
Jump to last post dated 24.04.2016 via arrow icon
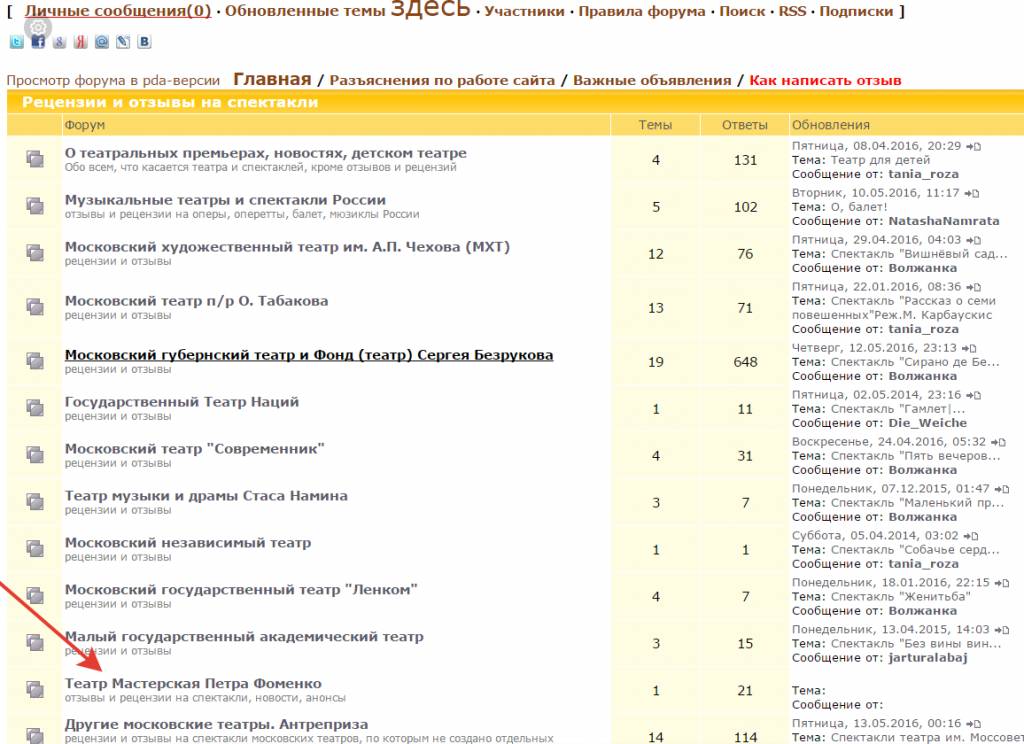[998, 442]
